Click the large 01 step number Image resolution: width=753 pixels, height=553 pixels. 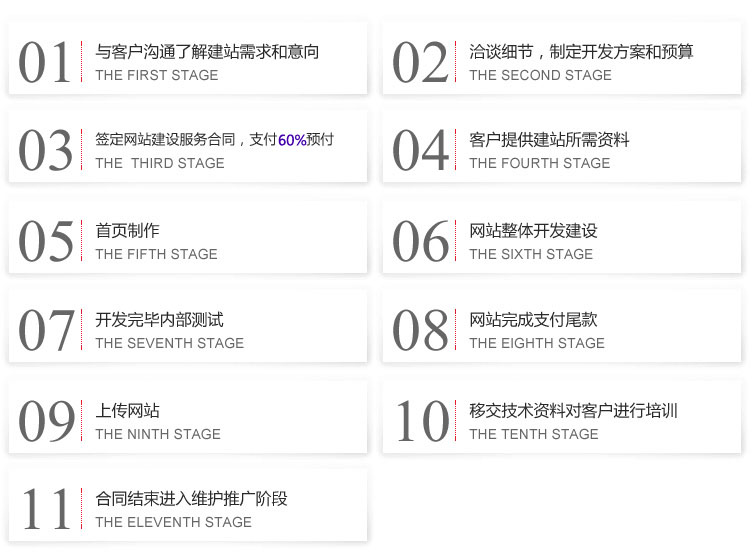click(x=45, y=62)
